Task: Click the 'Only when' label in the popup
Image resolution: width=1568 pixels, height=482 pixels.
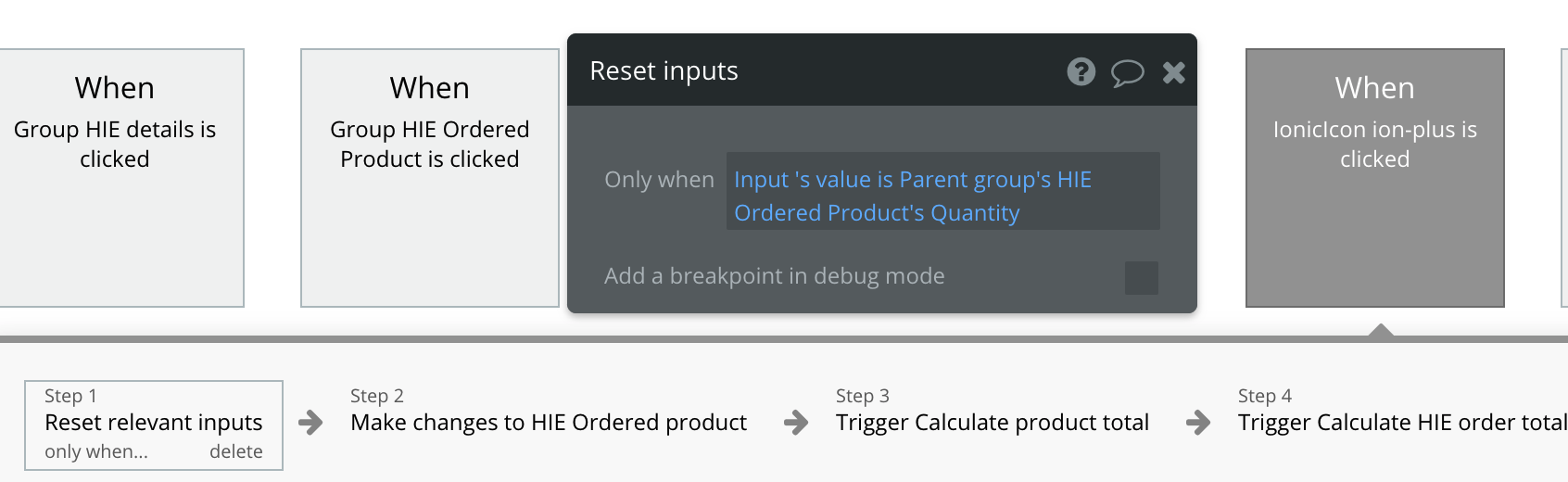Action: [659, 180]
